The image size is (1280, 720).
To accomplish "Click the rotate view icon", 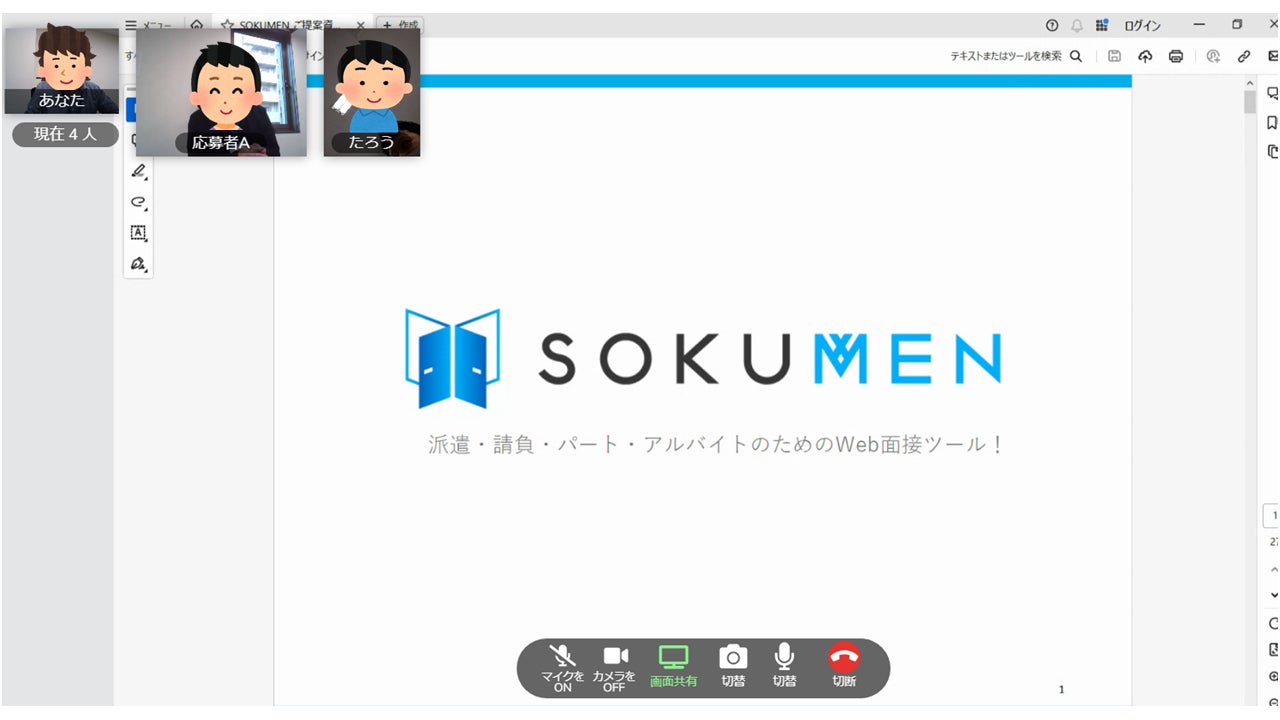I will click(1274, 623).
